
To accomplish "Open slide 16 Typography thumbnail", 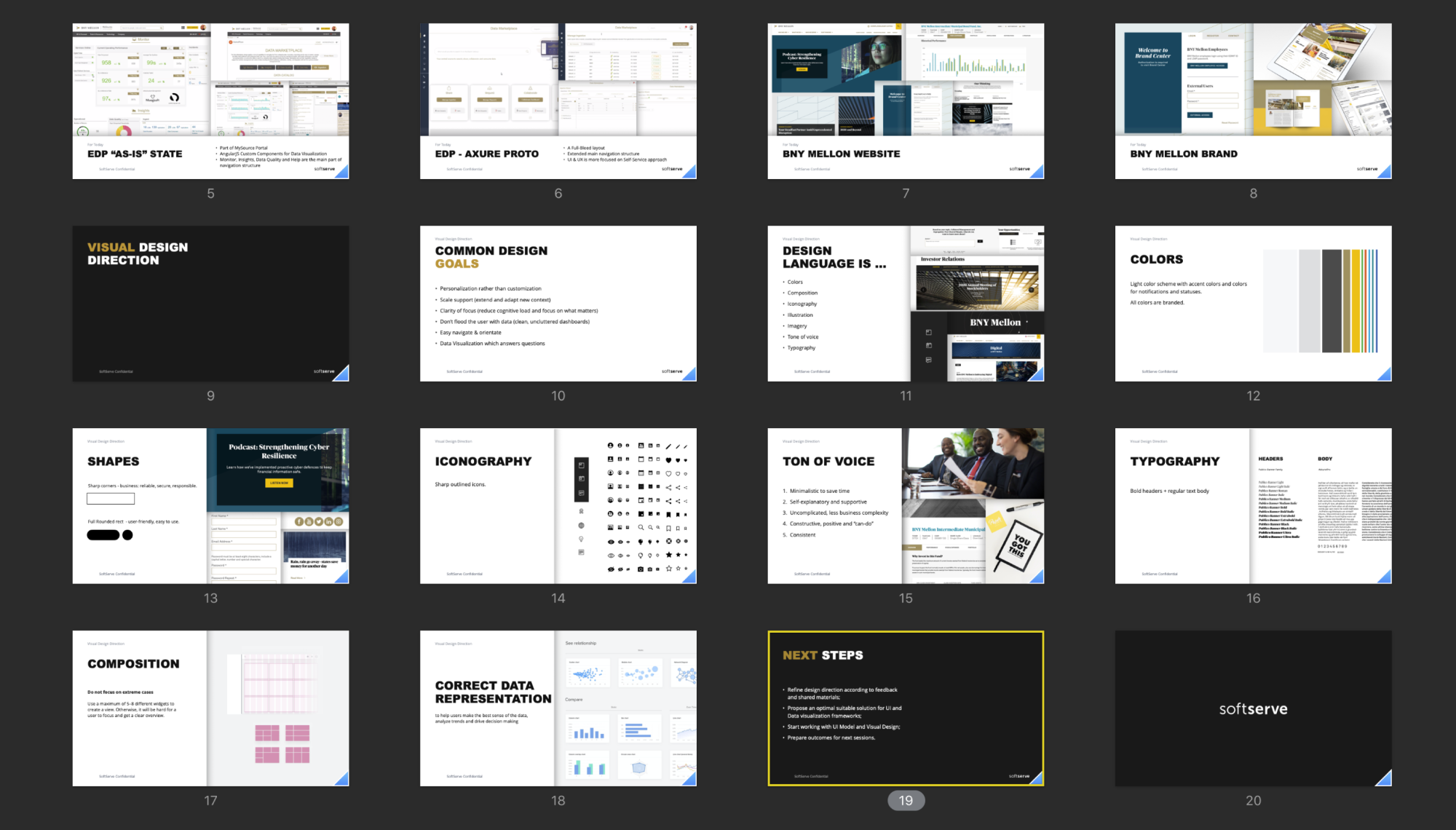I will coord(1254,505).
